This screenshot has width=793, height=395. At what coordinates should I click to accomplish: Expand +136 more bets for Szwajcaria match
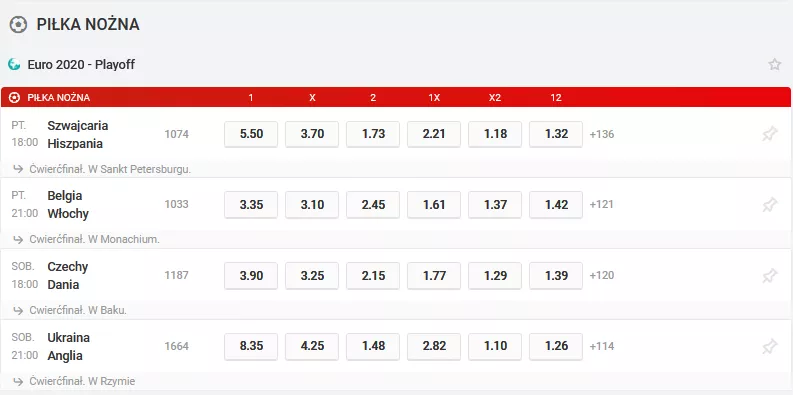(x=602, y=135)
